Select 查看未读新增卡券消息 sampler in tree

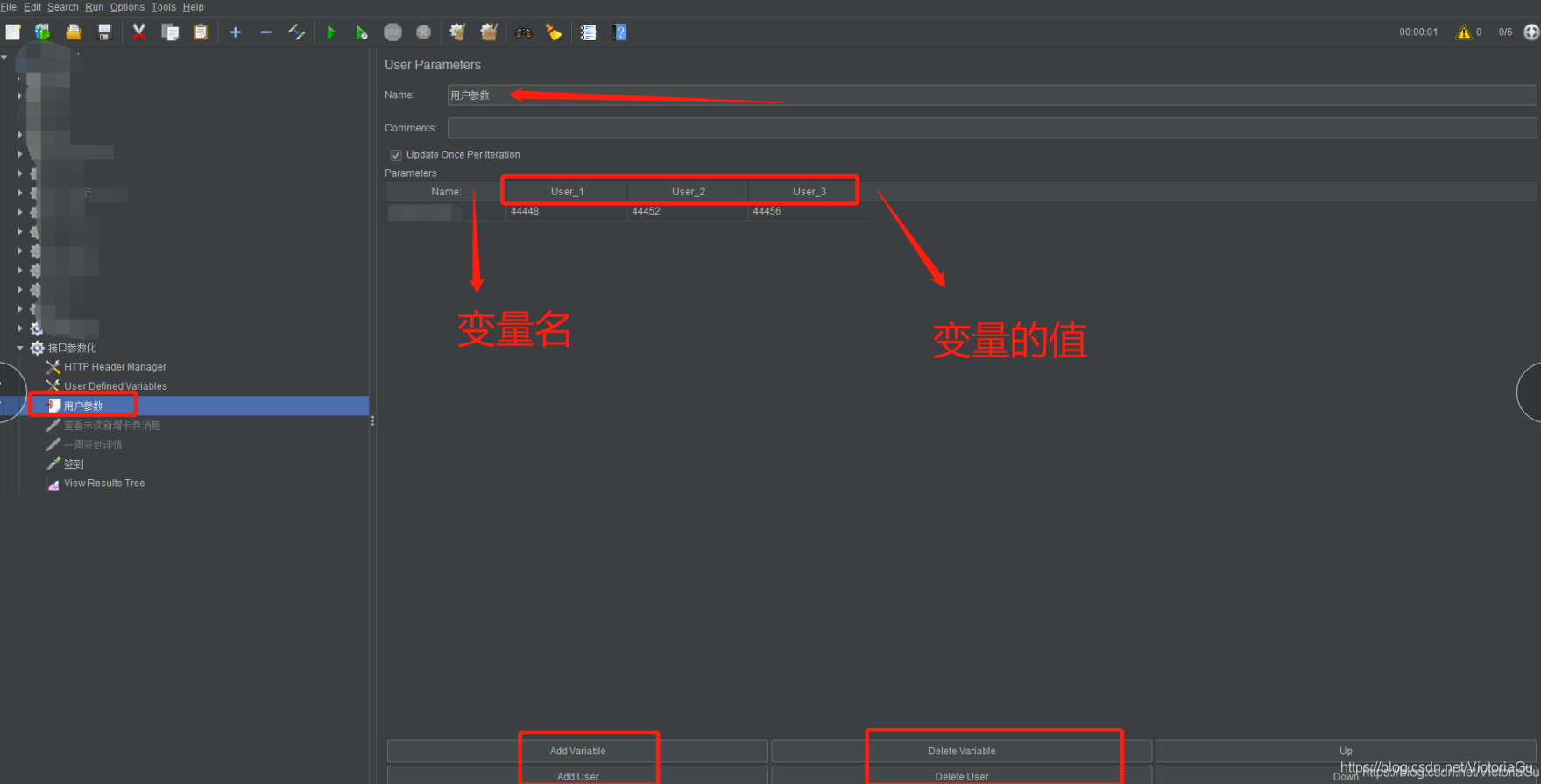click(112, 425)
